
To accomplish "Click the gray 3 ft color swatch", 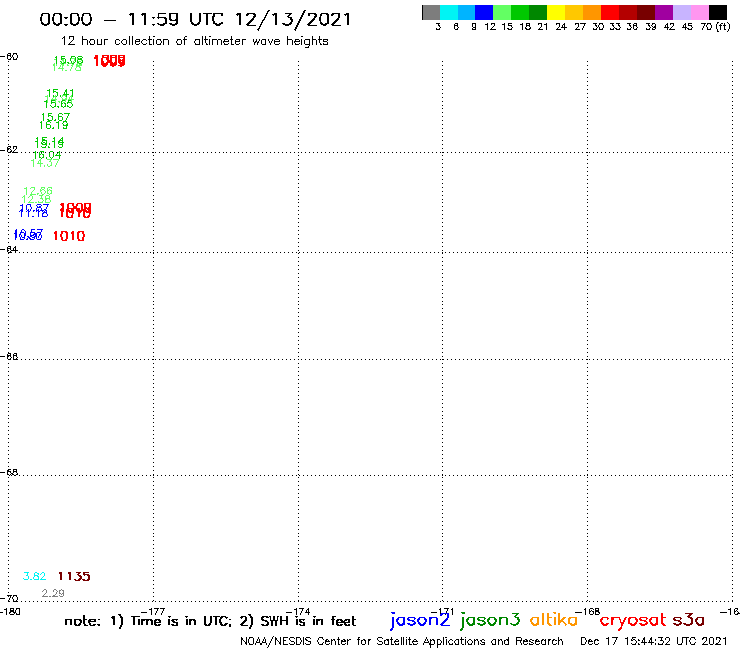I will click(x=431, y=12).
